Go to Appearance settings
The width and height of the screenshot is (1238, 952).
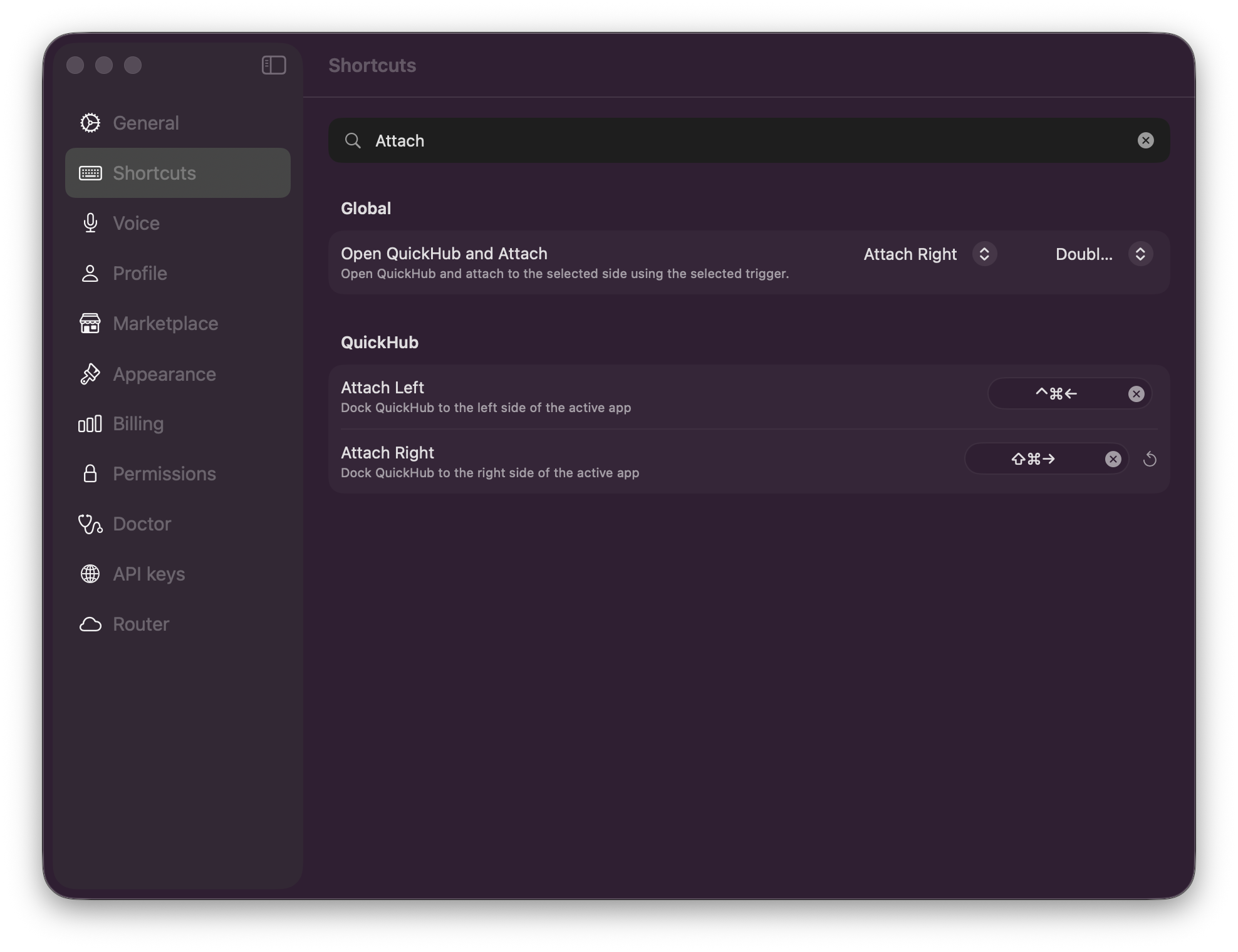(x=178, y=374)
